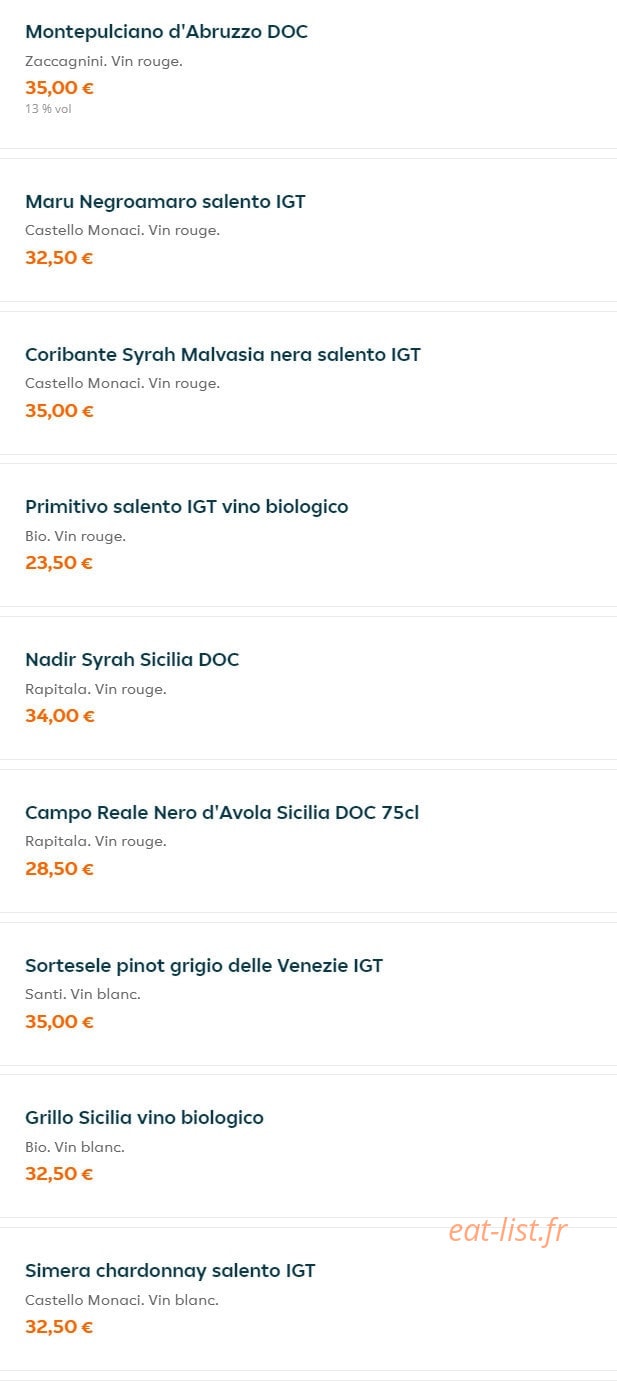617x1381 pixels.
Task: Click the 32,50 € Grillo Sicilia price
Action: pos(59,1174)
